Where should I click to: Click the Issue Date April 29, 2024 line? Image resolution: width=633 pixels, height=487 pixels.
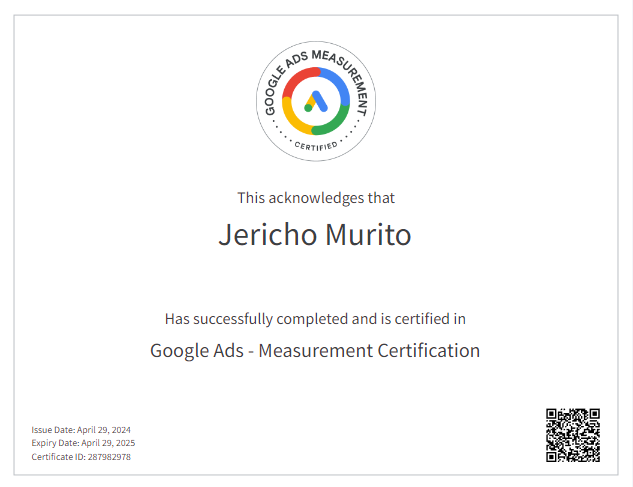pyautogui.click(x=82, y=429)
